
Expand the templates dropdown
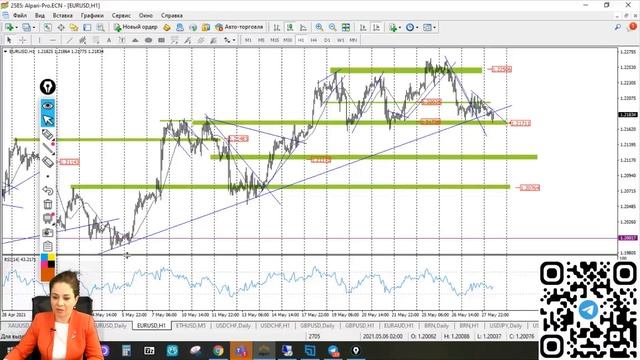point(434,27)
